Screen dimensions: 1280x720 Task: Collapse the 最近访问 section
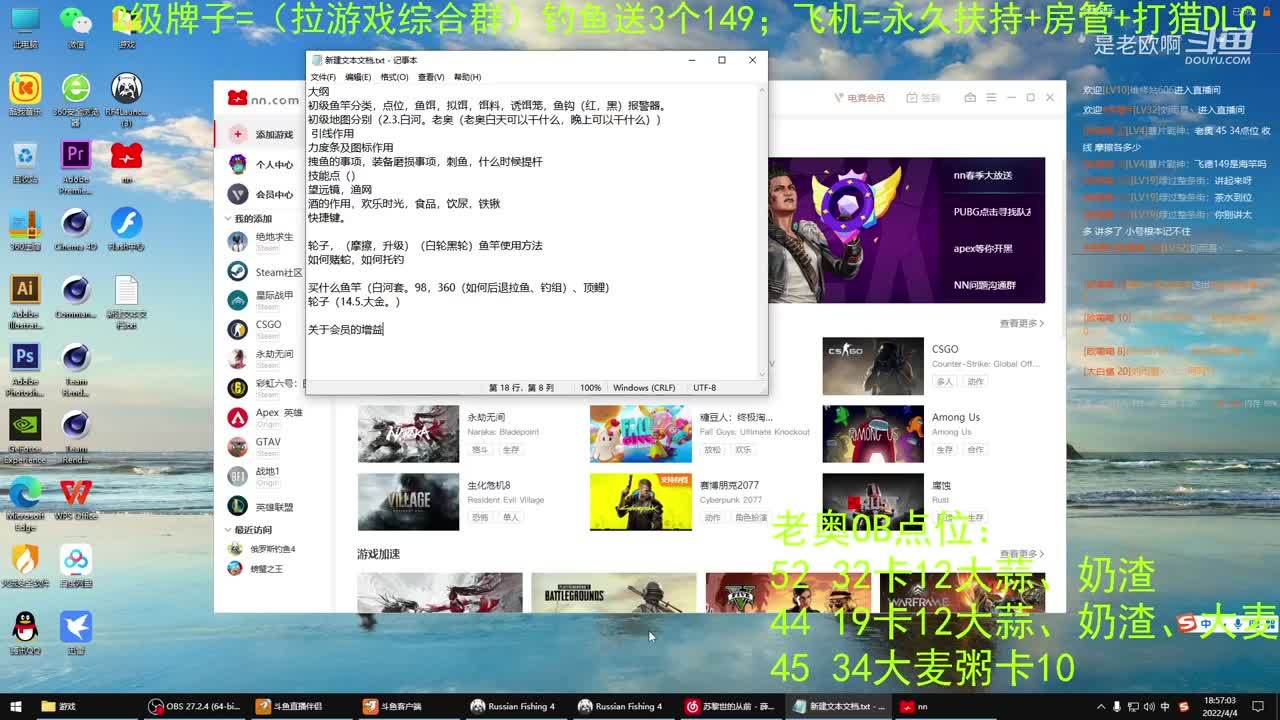[227, 530]
